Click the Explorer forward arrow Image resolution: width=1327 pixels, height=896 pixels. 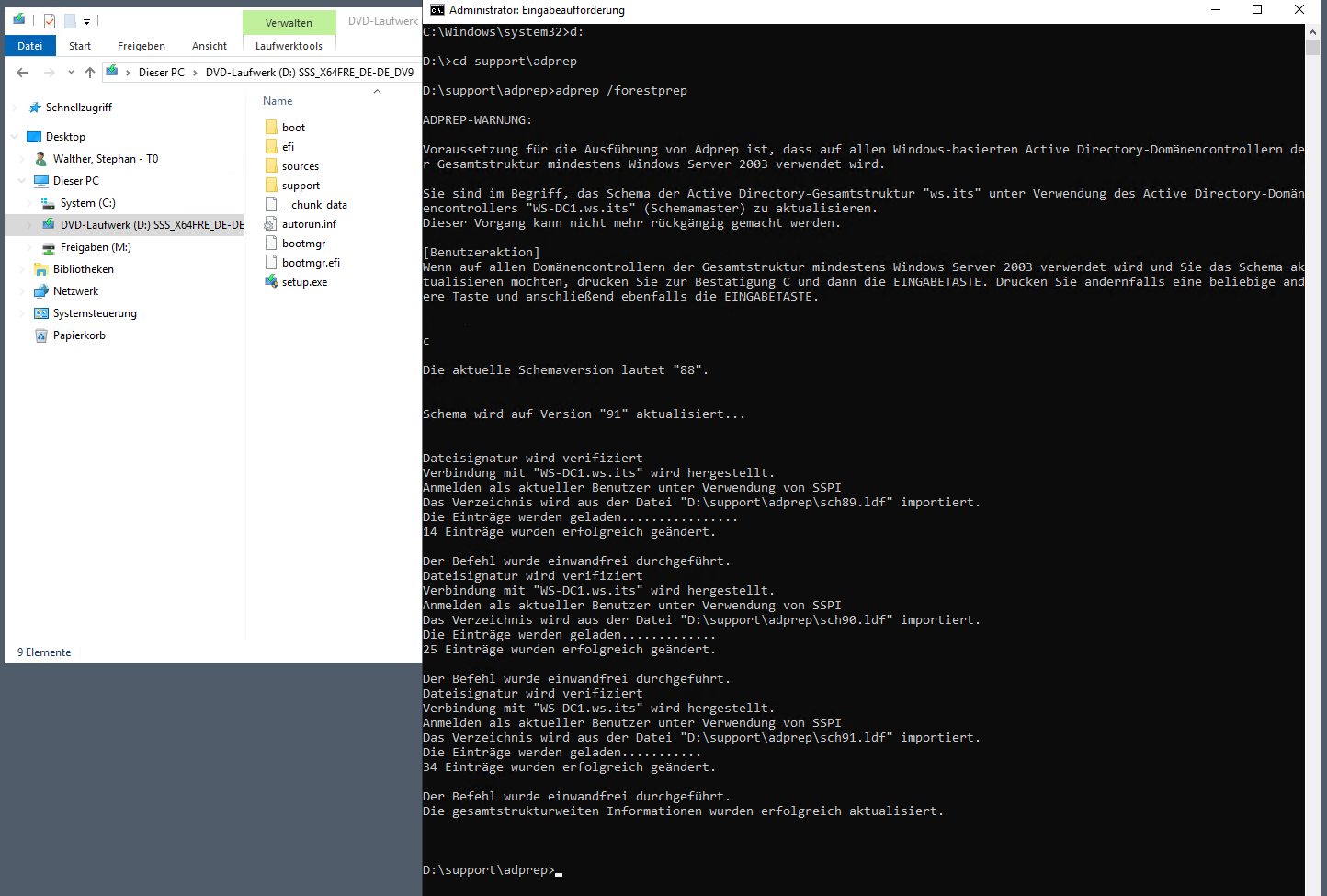click(49, 72)
